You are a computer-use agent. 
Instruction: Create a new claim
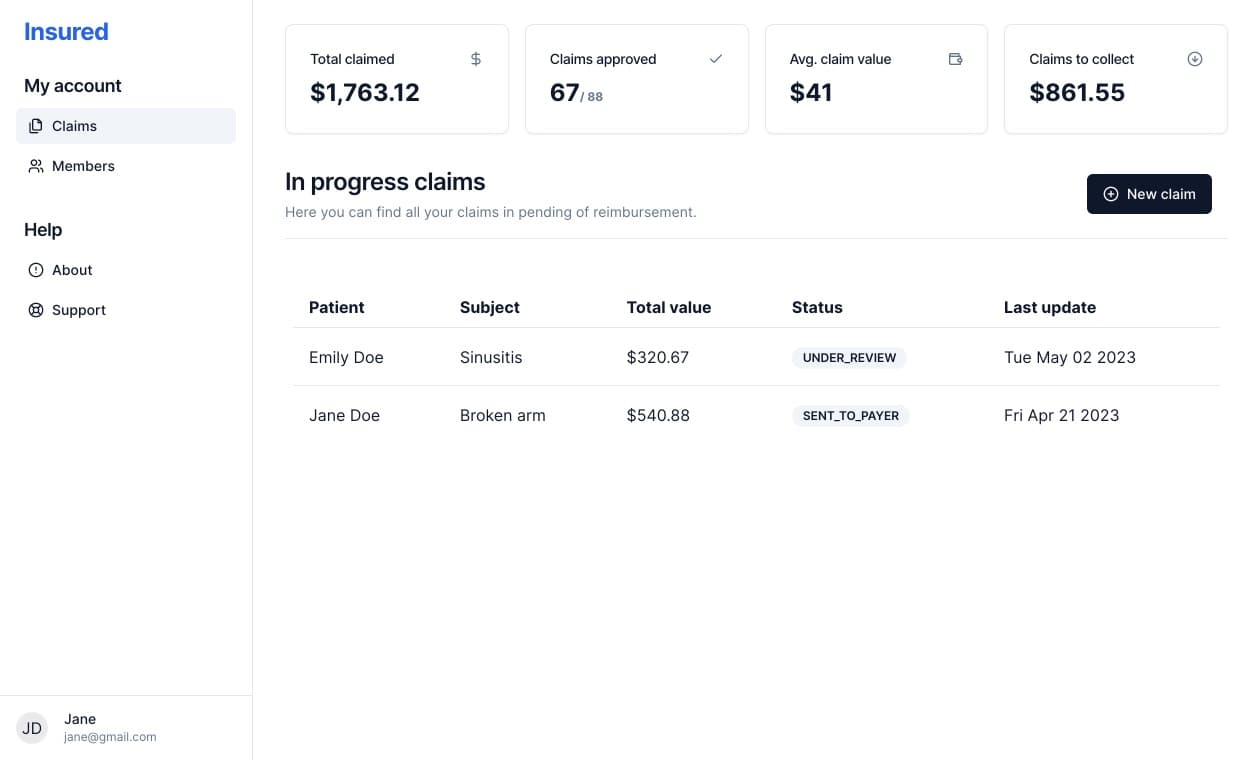click(x=1149, y=194)
